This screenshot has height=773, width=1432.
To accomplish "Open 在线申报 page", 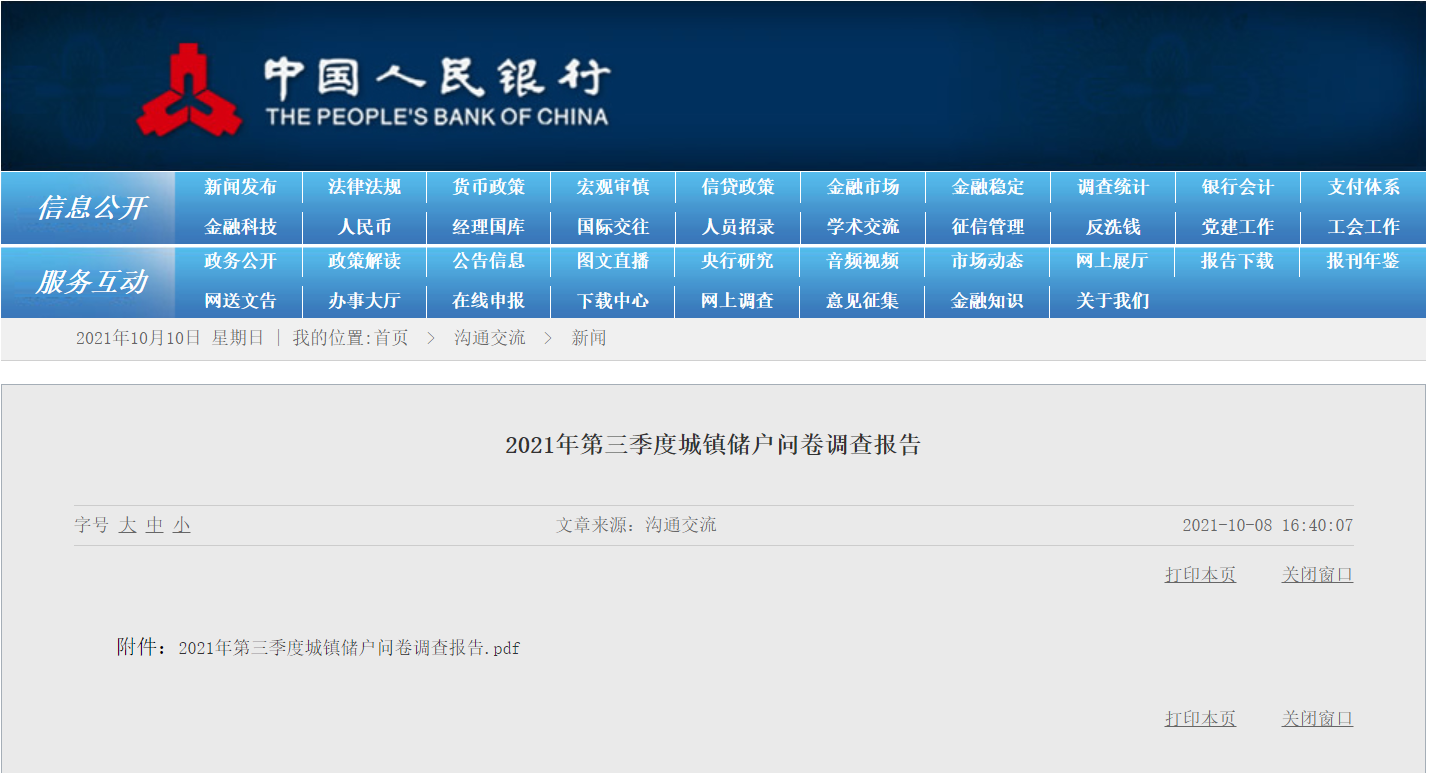I will [x=488, y=301].
